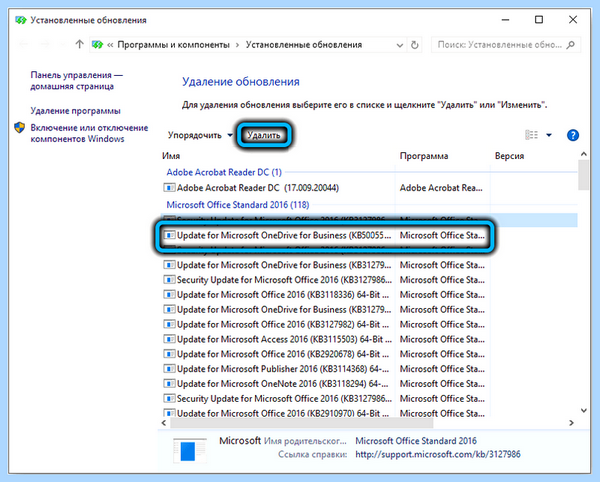Click the vertical scrollbar thumb
This screenshot has width=600, height=482.
(584, 174)
